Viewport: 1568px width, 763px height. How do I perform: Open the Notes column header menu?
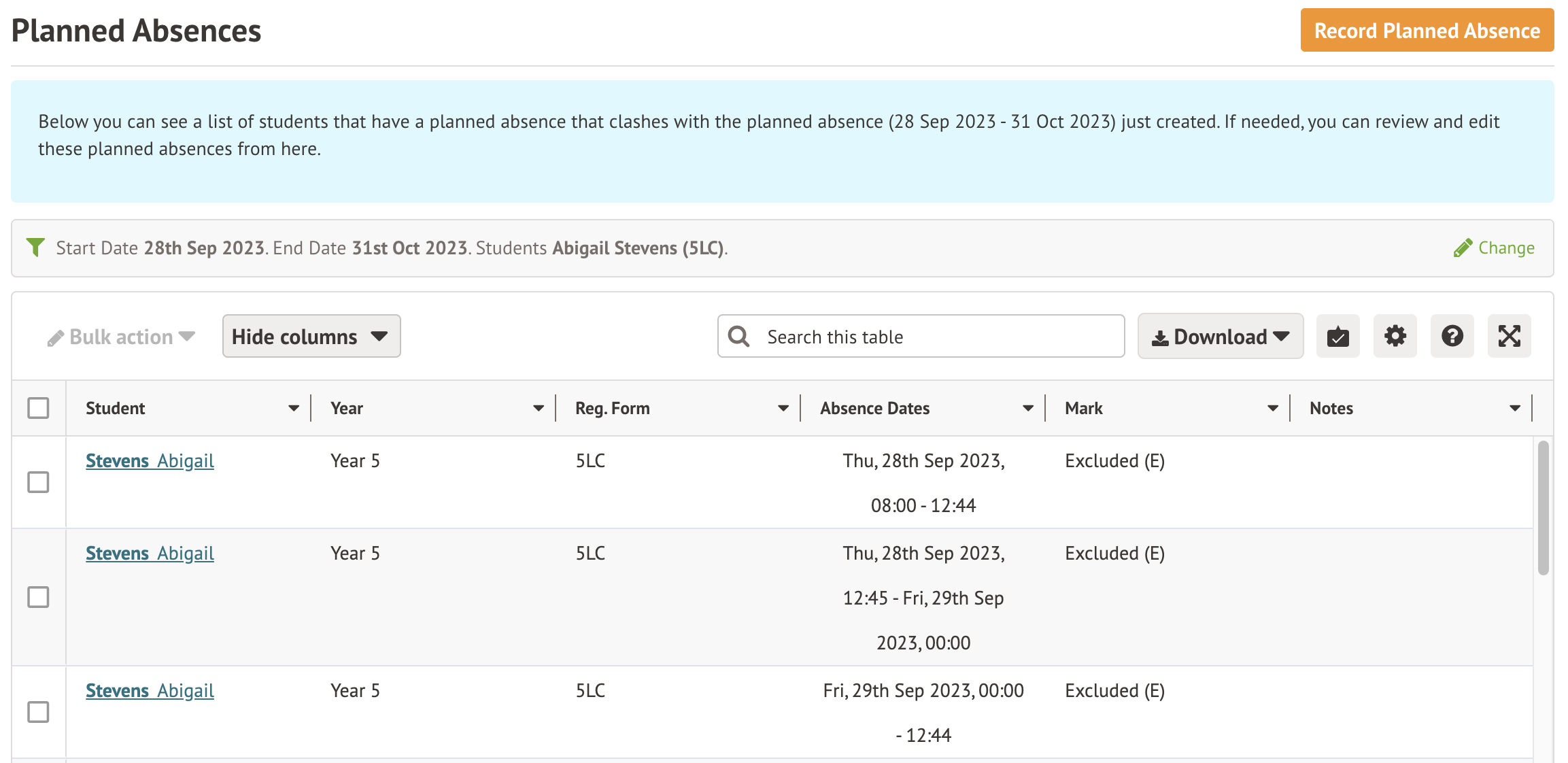(1515, 407)
